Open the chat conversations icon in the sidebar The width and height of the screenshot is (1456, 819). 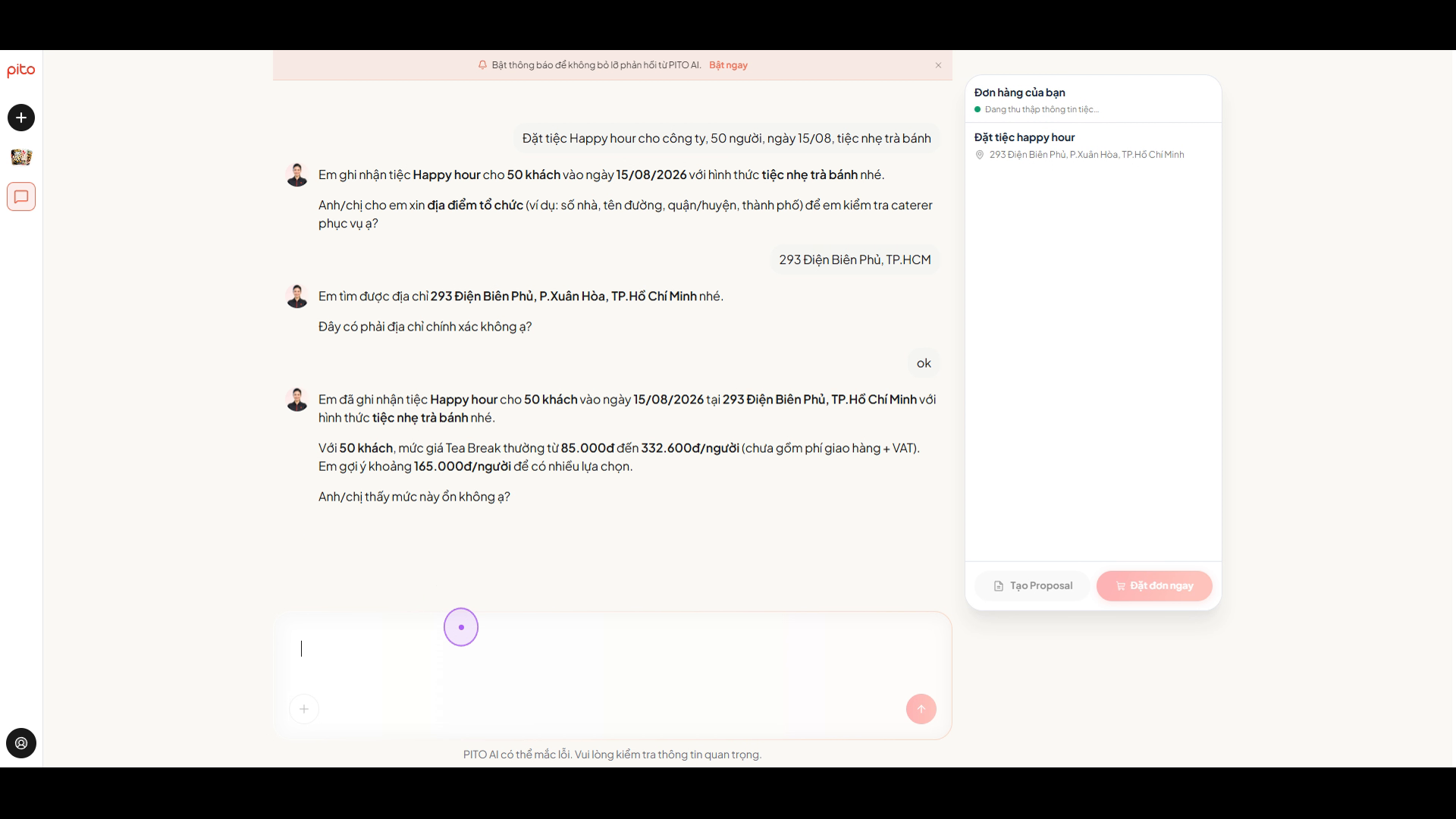(x=21, y=196)
